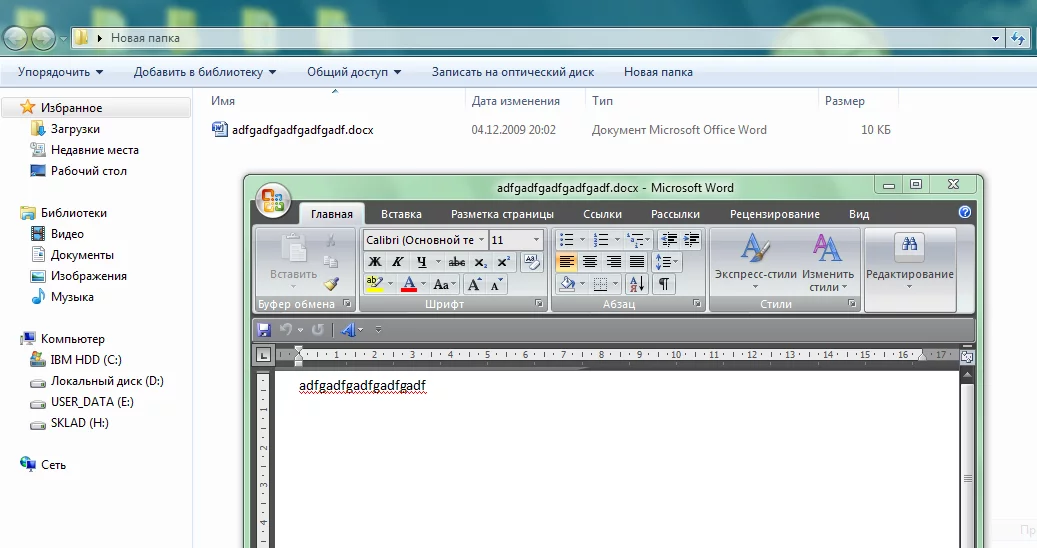Click Записать на оптический диск button
The width and height of the screenshot is (1037, 548).
512,72
